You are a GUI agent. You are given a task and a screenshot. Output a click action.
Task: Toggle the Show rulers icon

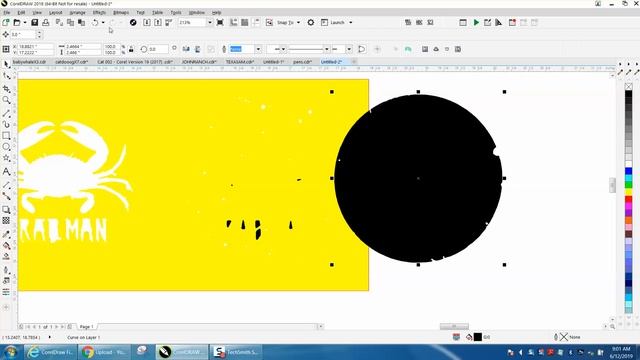tap(233, 22)
